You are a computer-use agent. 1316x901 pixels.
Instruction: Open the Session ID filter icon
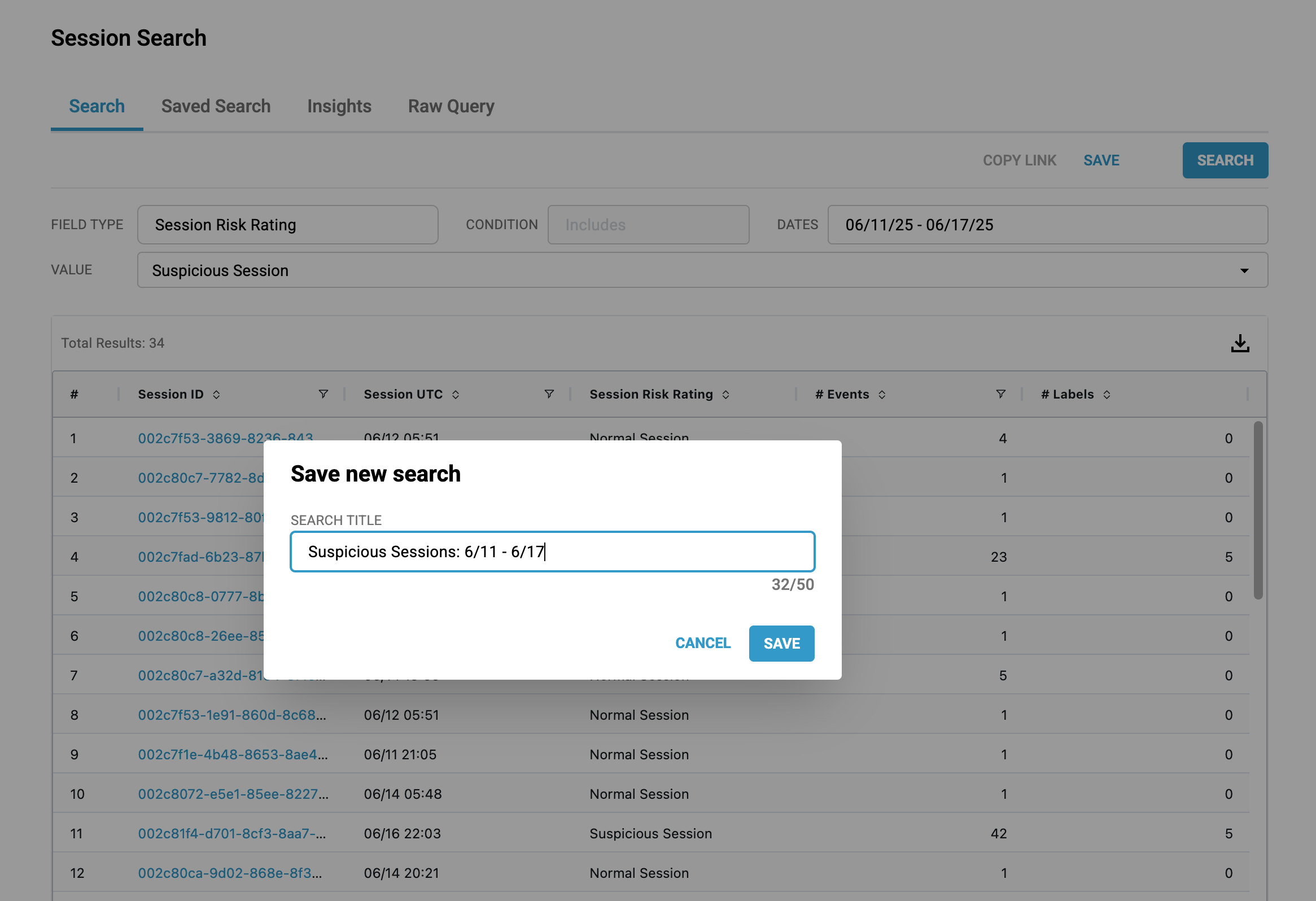(323, 394)
